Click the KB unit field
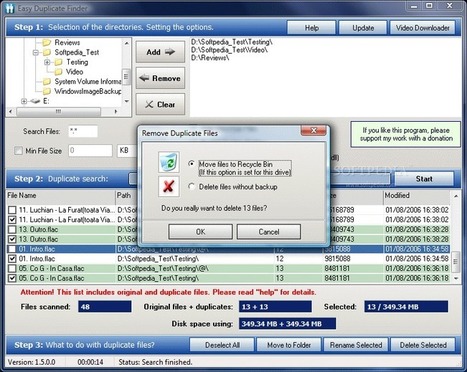Image resolution: width=467 pixels, height=372 pixels. pos(127,151)
